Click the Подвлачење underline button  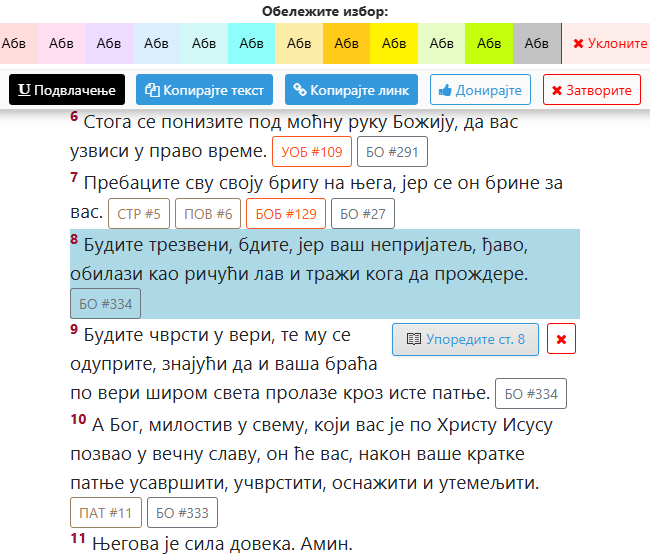point(67,90)
